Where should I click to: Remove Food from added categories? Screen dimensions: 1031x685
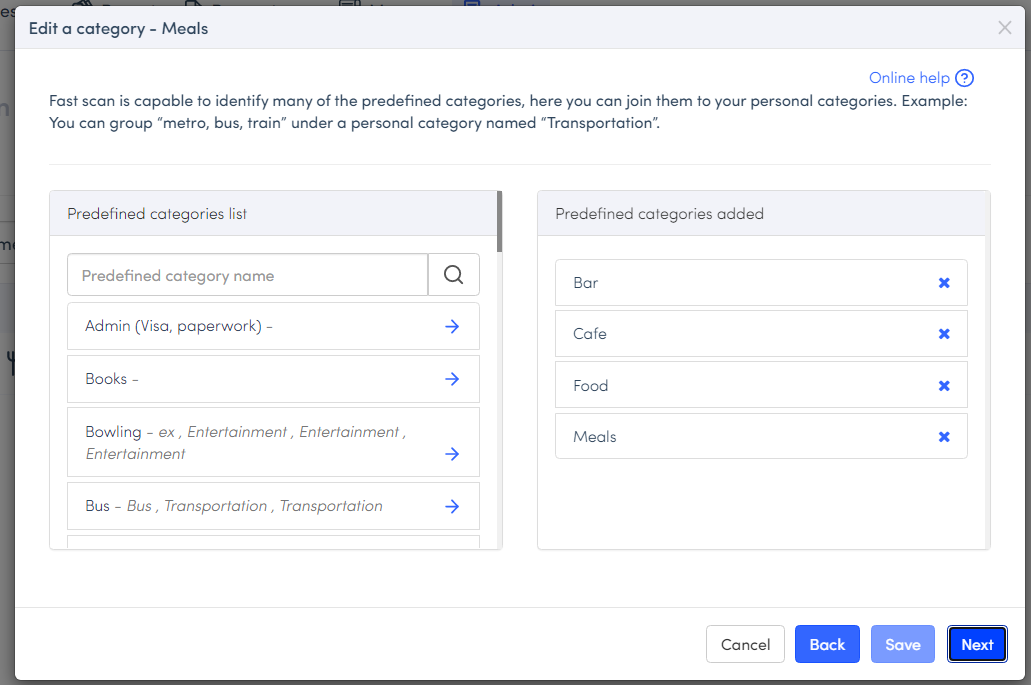click(943, 386)
